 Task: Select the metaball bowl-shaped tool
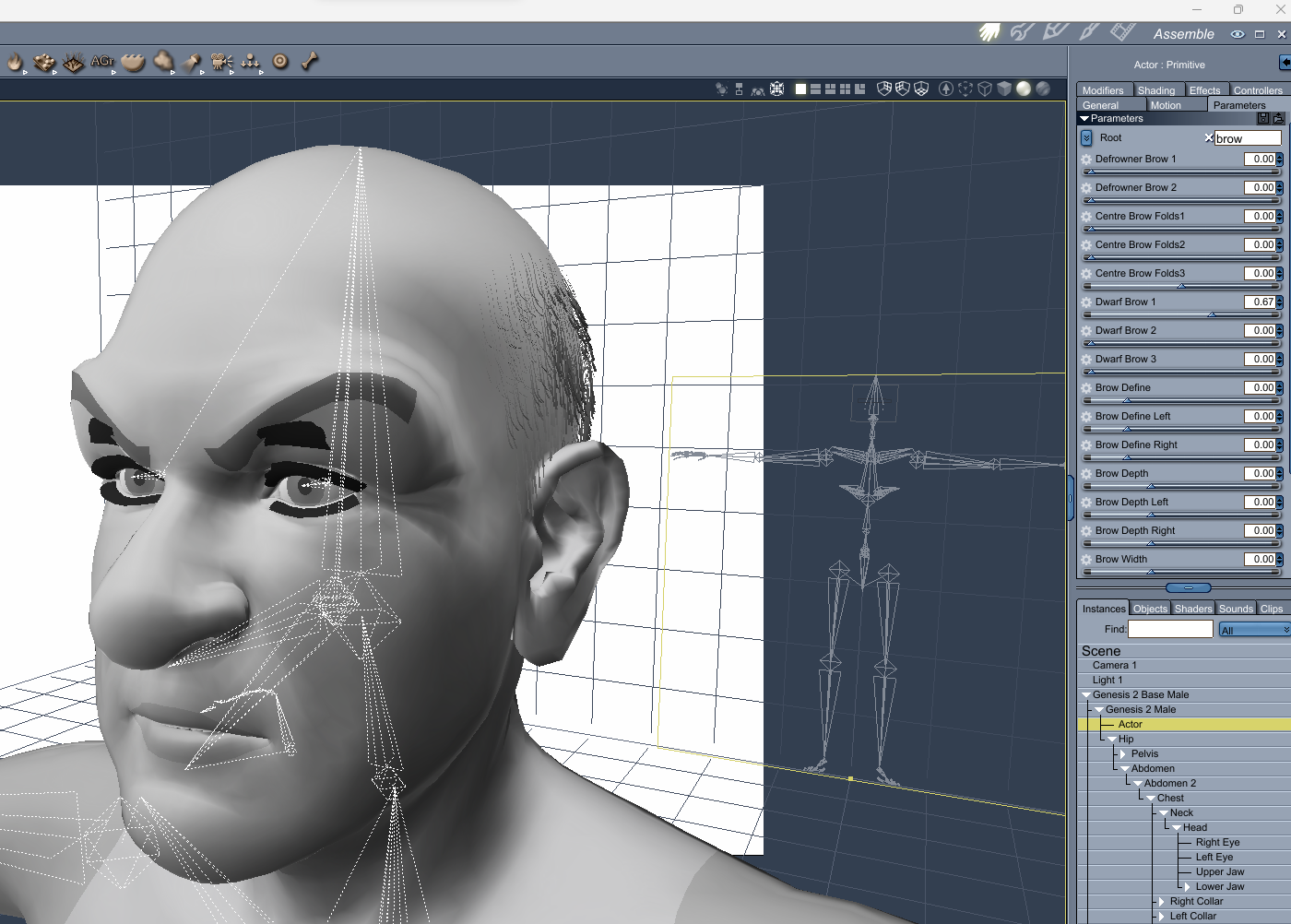tap(133, 62)
